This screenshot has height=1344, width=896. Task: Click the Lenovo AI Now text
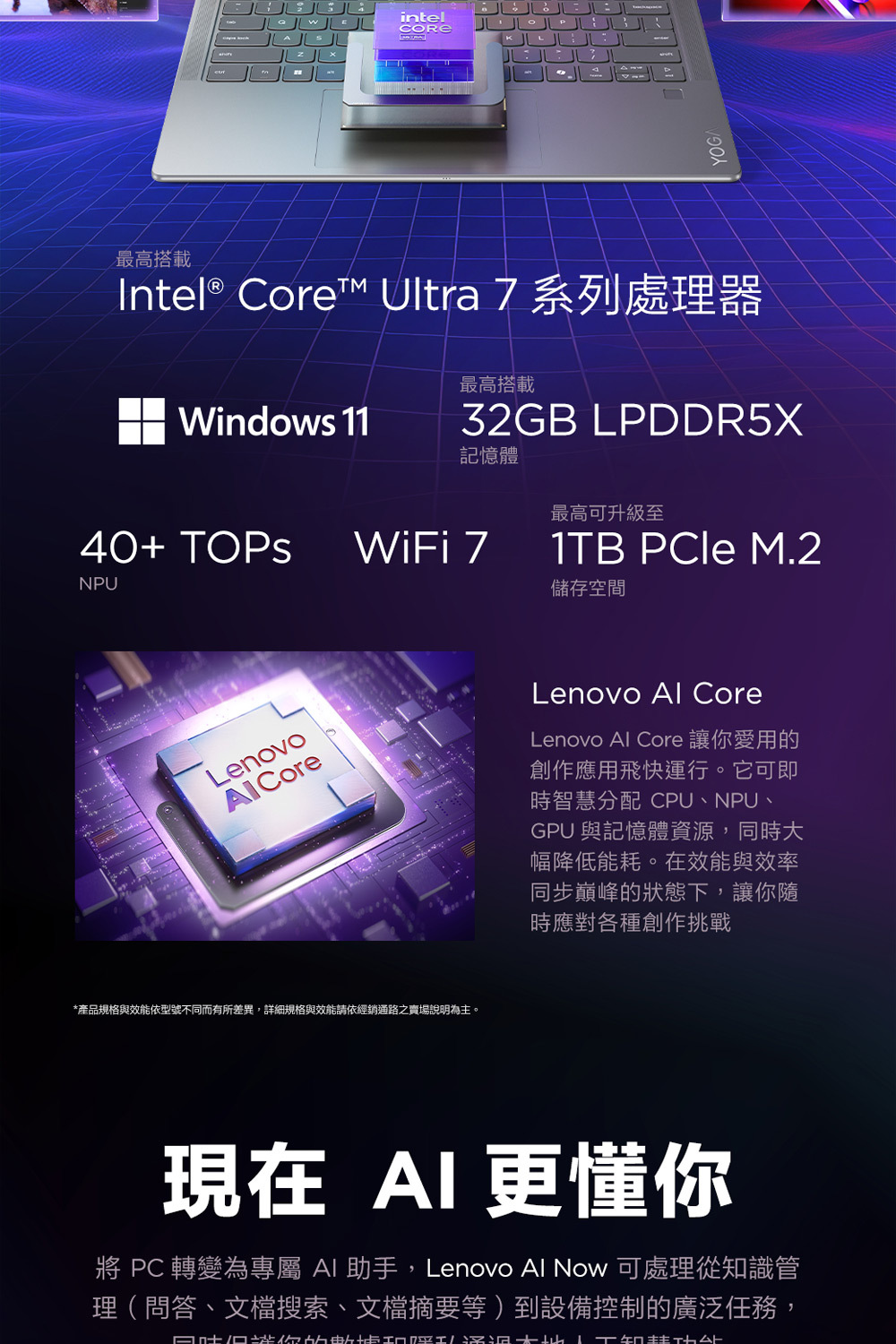(516, 1268)
